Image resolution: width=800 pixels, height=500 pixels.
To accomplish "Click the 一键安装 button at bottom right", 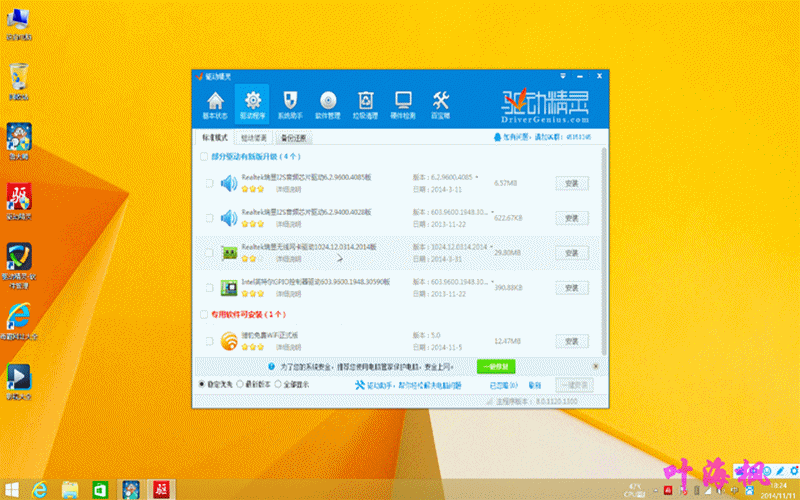I will point(575,385).
